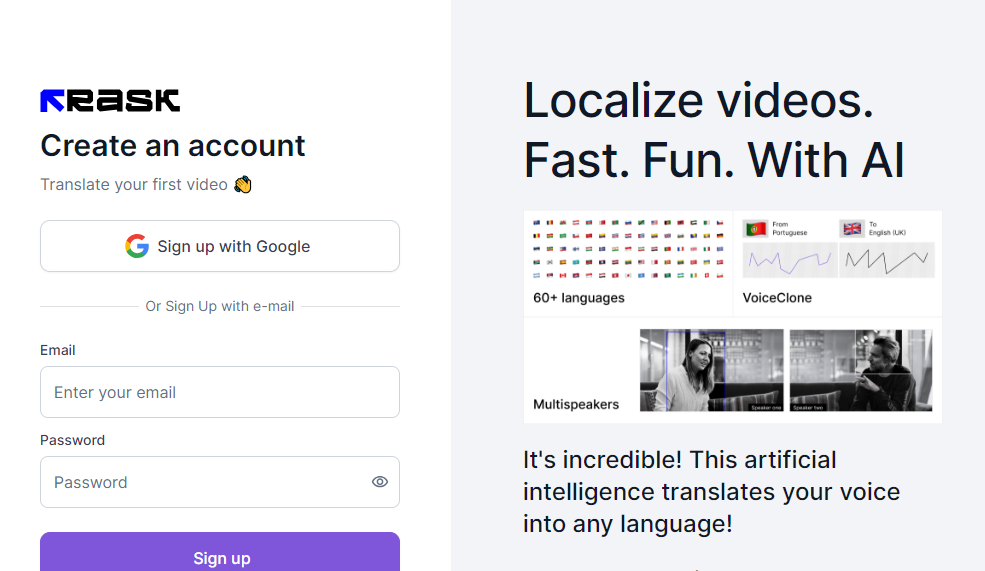Image resolution: width=985 pixels, height=571 pixels.
Task: Open the Speaker one thumbnail
Action: point(711,370)
